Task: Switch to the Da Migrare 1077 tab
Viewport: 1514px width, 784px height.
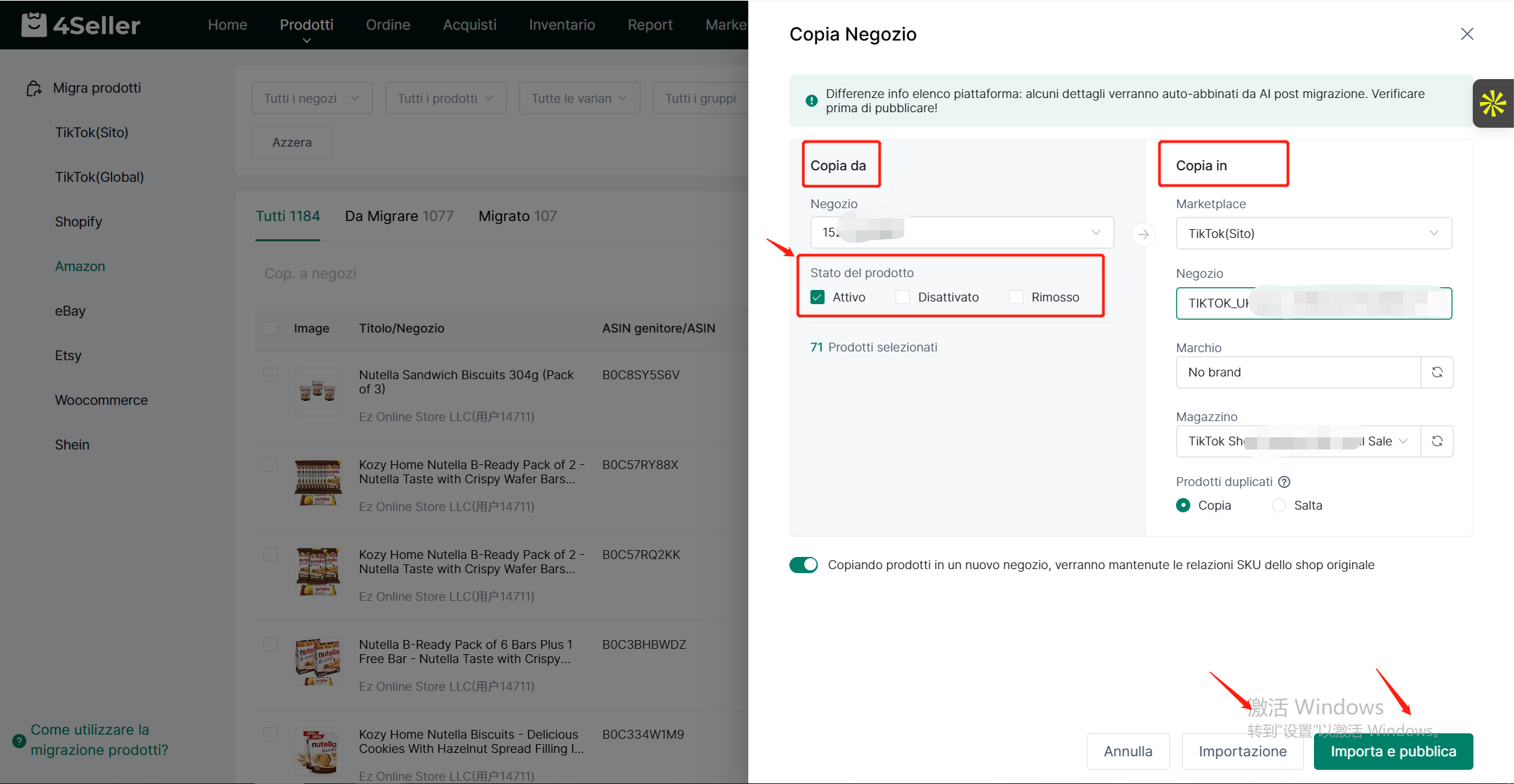Action: 399,216
